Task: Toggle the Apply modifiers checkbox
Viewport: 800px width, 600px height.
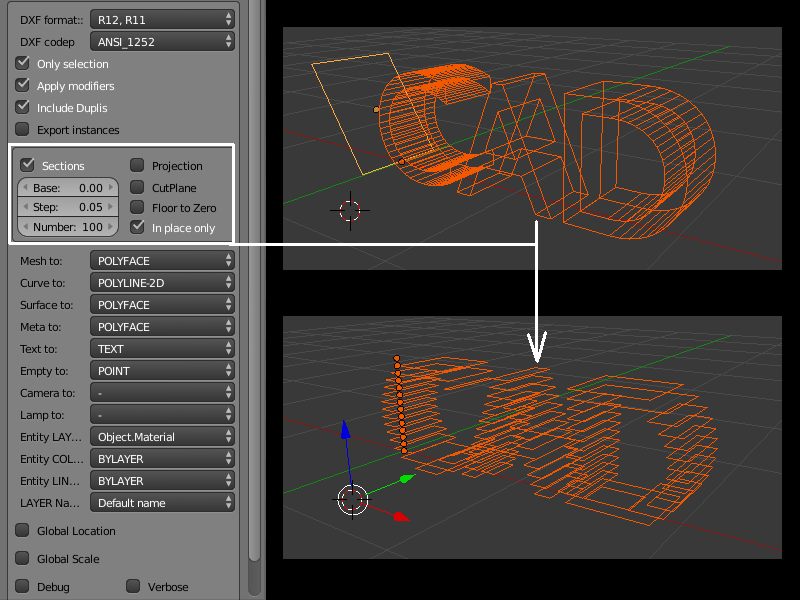Action: 22,85
